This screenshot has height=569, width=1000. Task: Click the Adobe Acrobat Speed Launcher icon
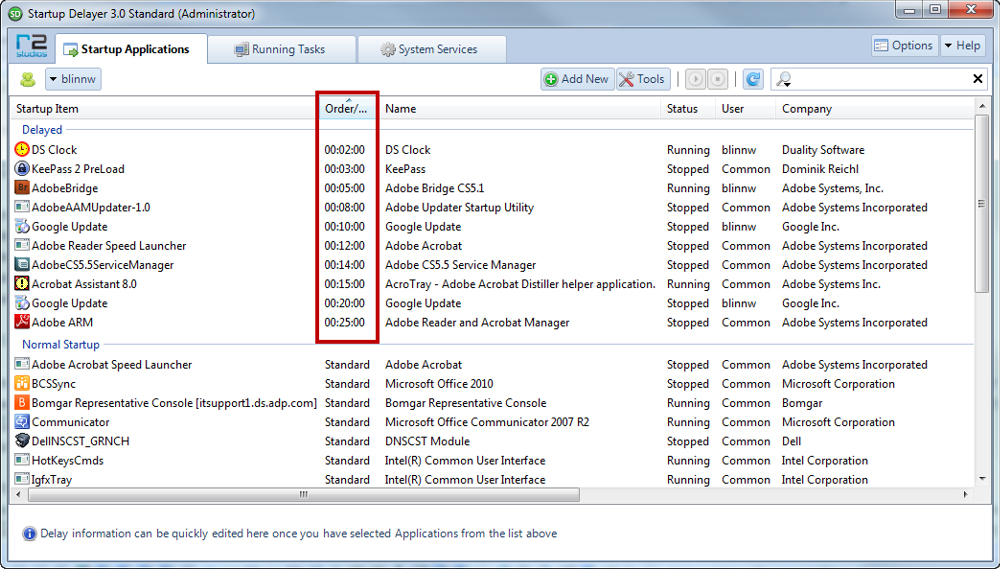(22, 364)
